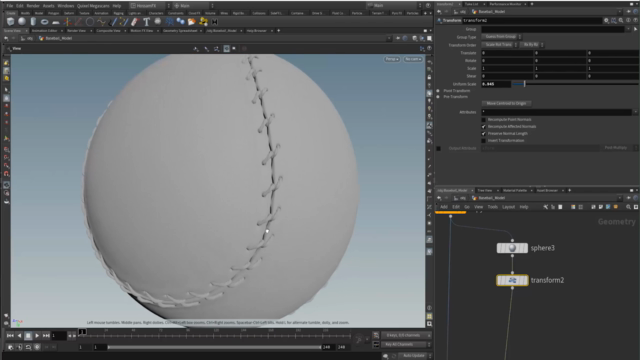Open the Quixel Megascans menu
The image size is (640, 360).
pos(93,6)
